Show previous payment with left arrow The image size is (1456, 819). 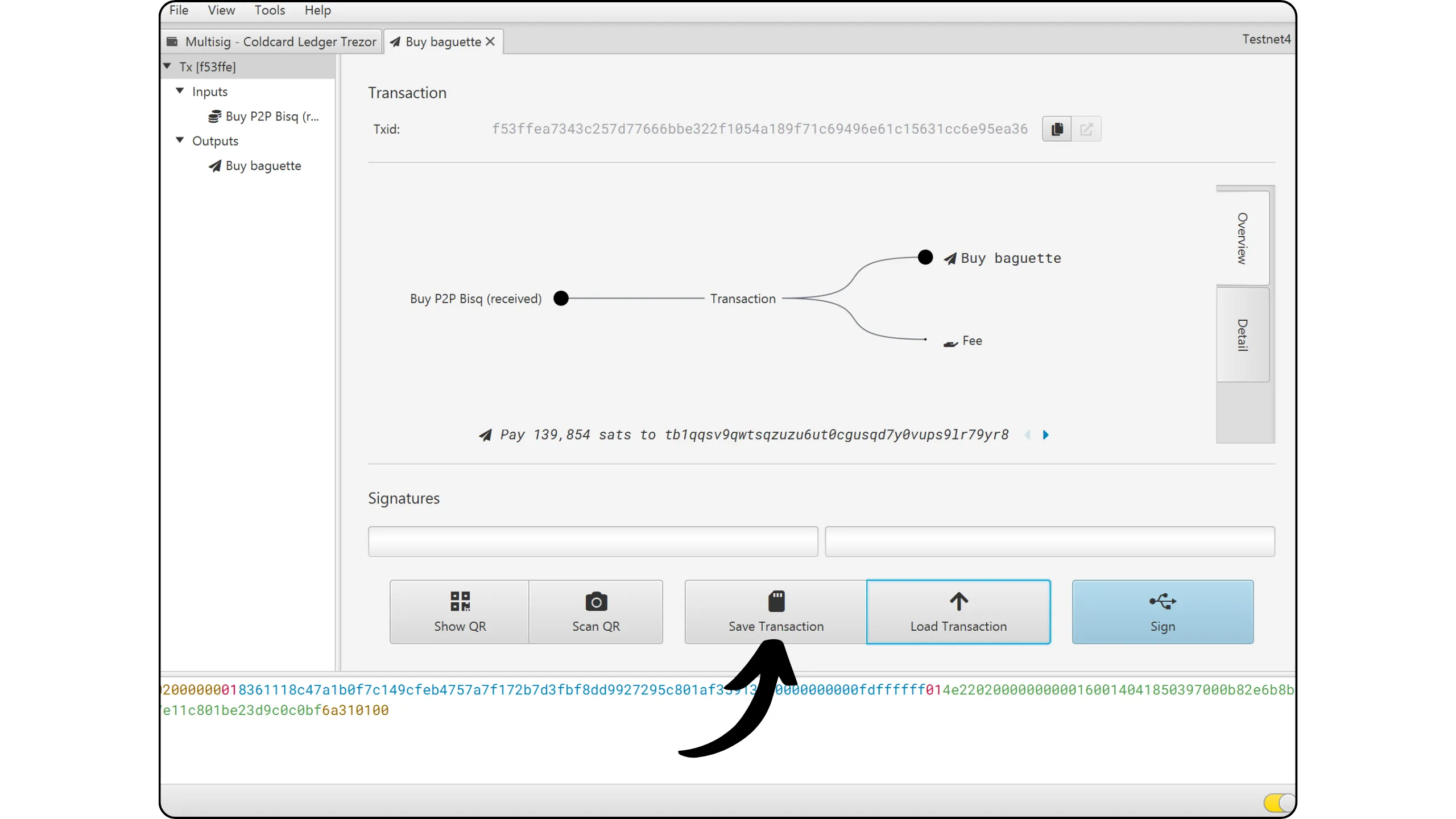coord(1027,435)
